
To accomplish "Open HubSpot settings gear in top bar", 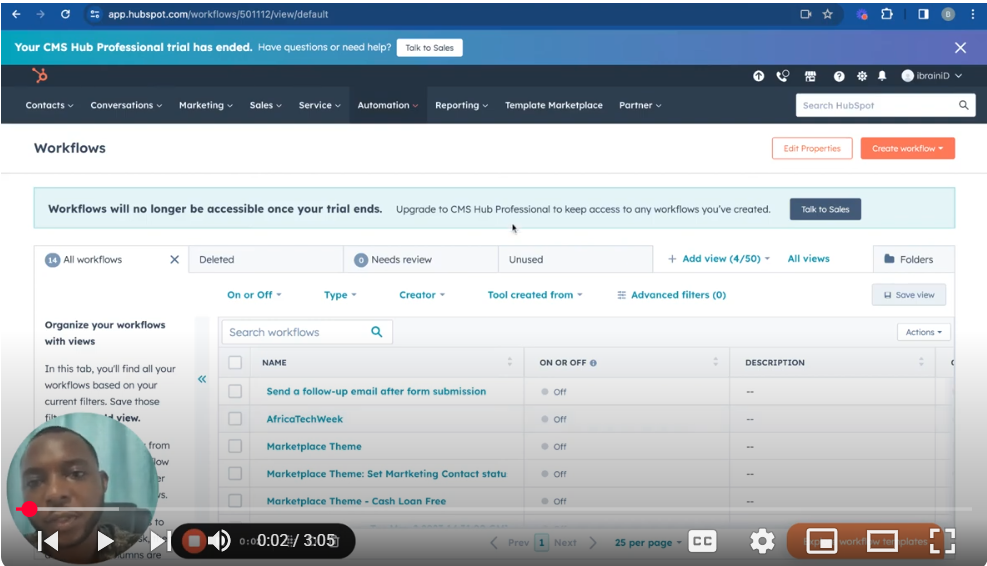I will (862, 76).
